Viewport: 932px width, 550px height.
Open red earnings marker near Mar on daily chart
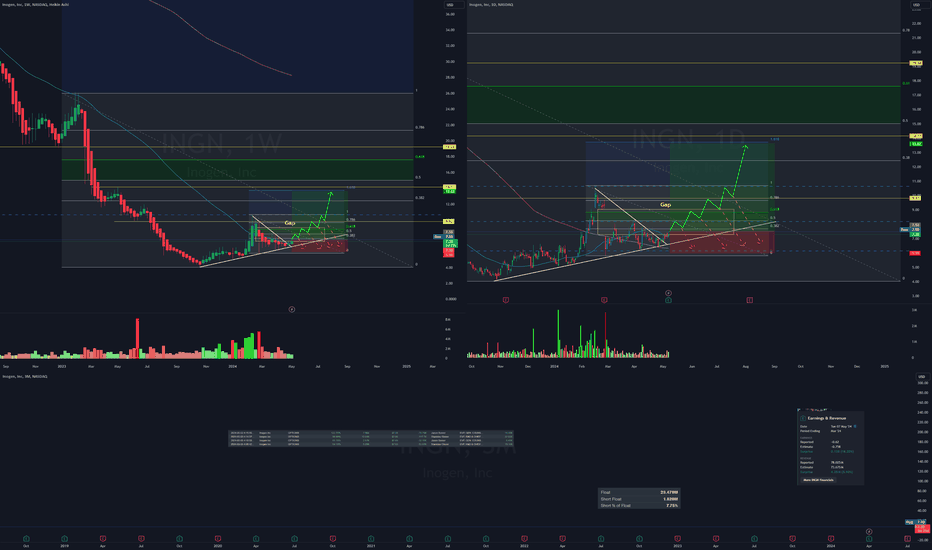[604, 300]
